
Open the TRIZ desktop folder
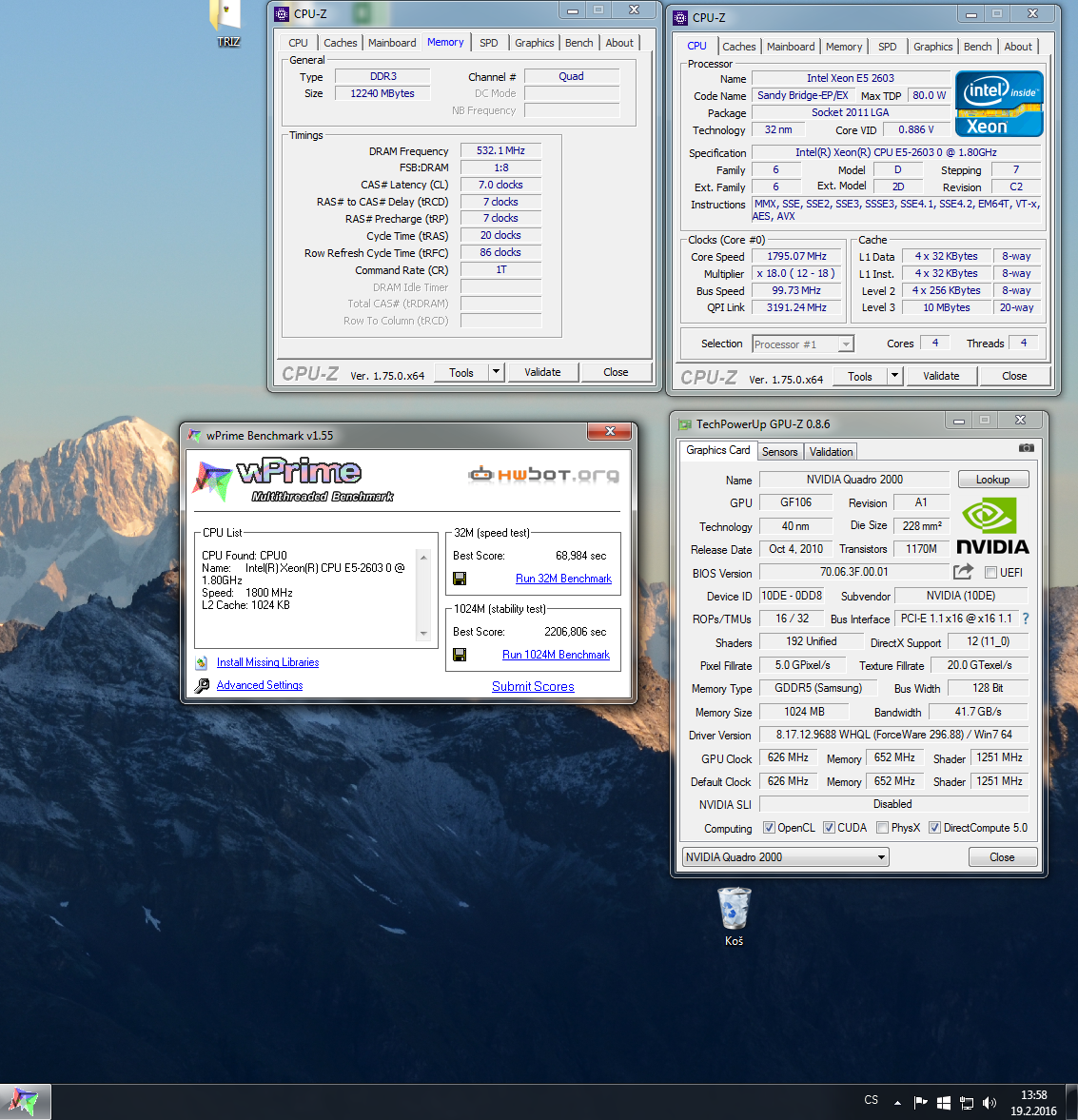pos(227,23)
